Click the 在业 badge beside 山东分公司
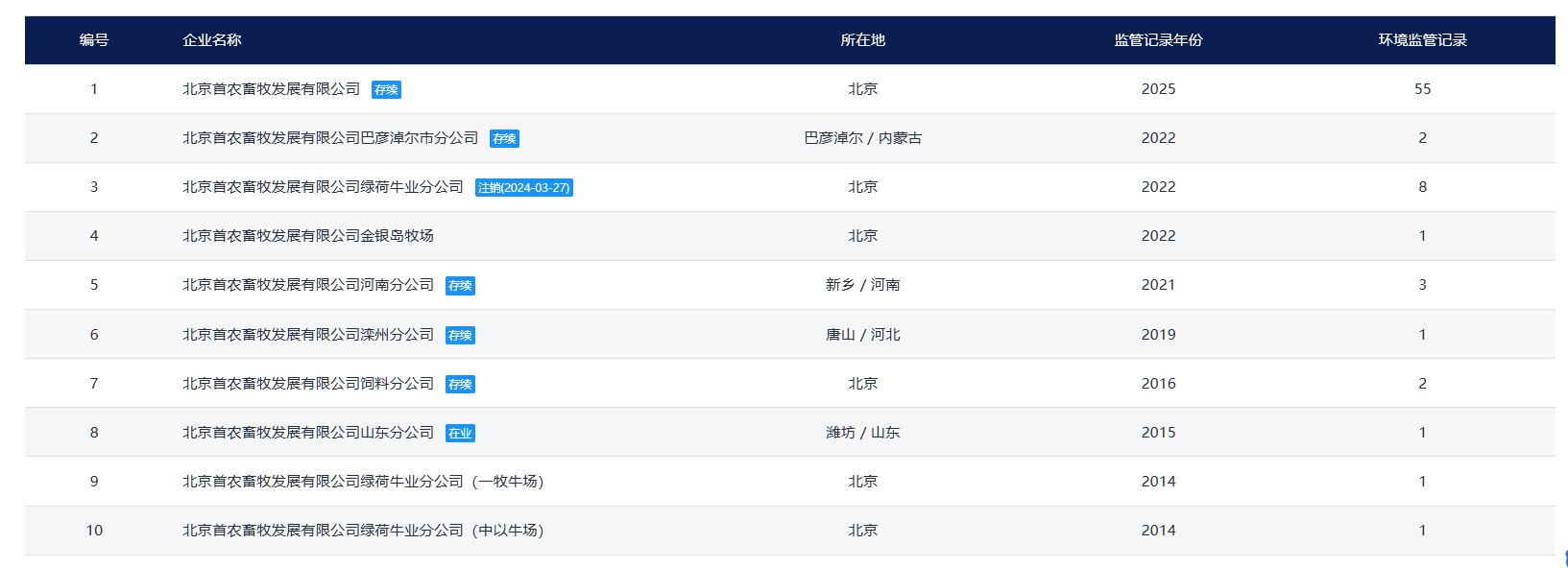1568x568 pixels. [x=460, y=434]
